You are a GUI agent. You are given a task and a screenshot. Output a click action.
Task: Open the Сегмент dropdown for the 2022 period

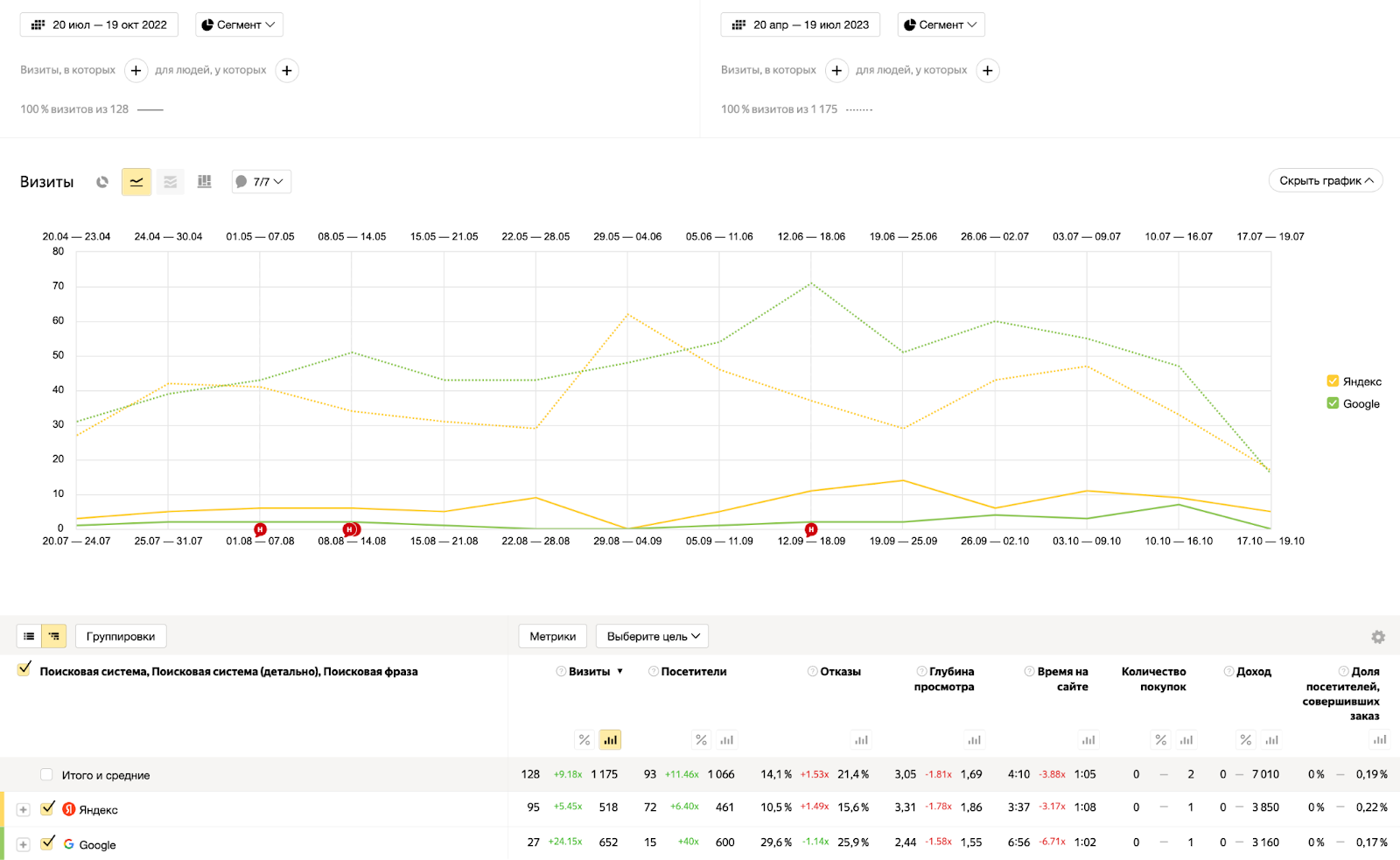(239, 24)
